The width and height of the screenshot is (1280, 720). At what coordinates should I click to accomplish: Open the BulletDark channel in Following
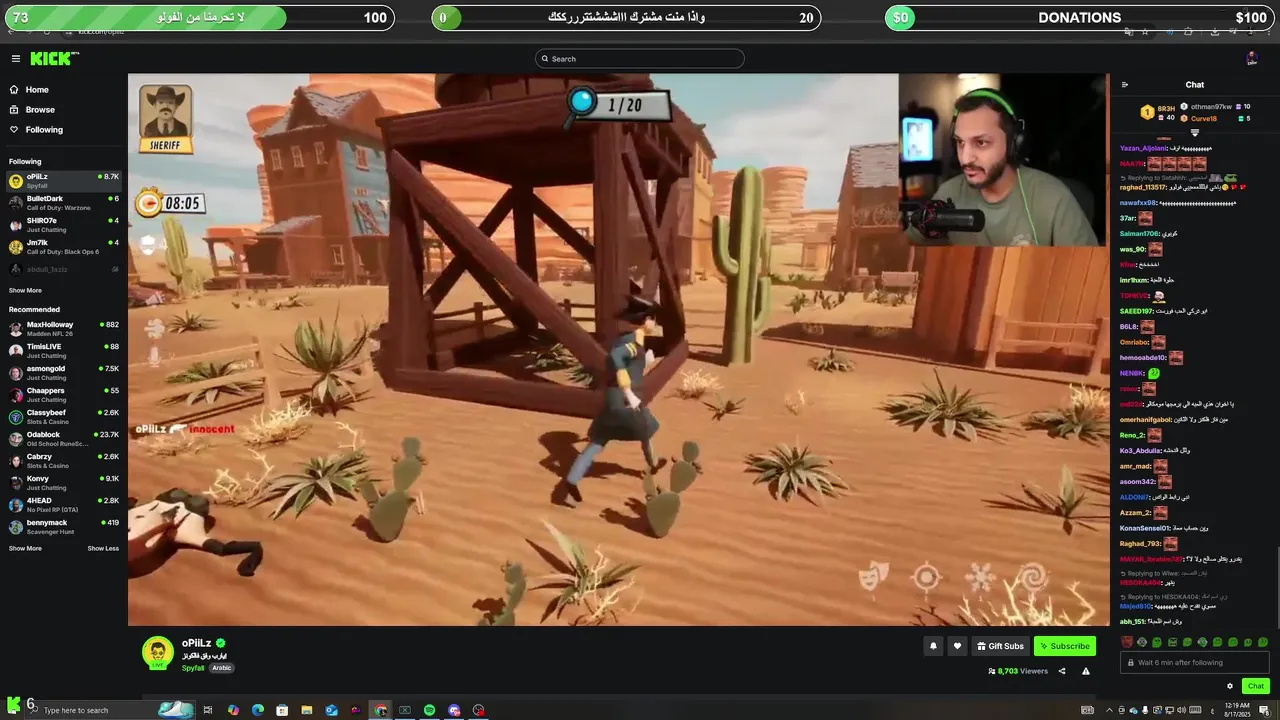pos(64,203)
